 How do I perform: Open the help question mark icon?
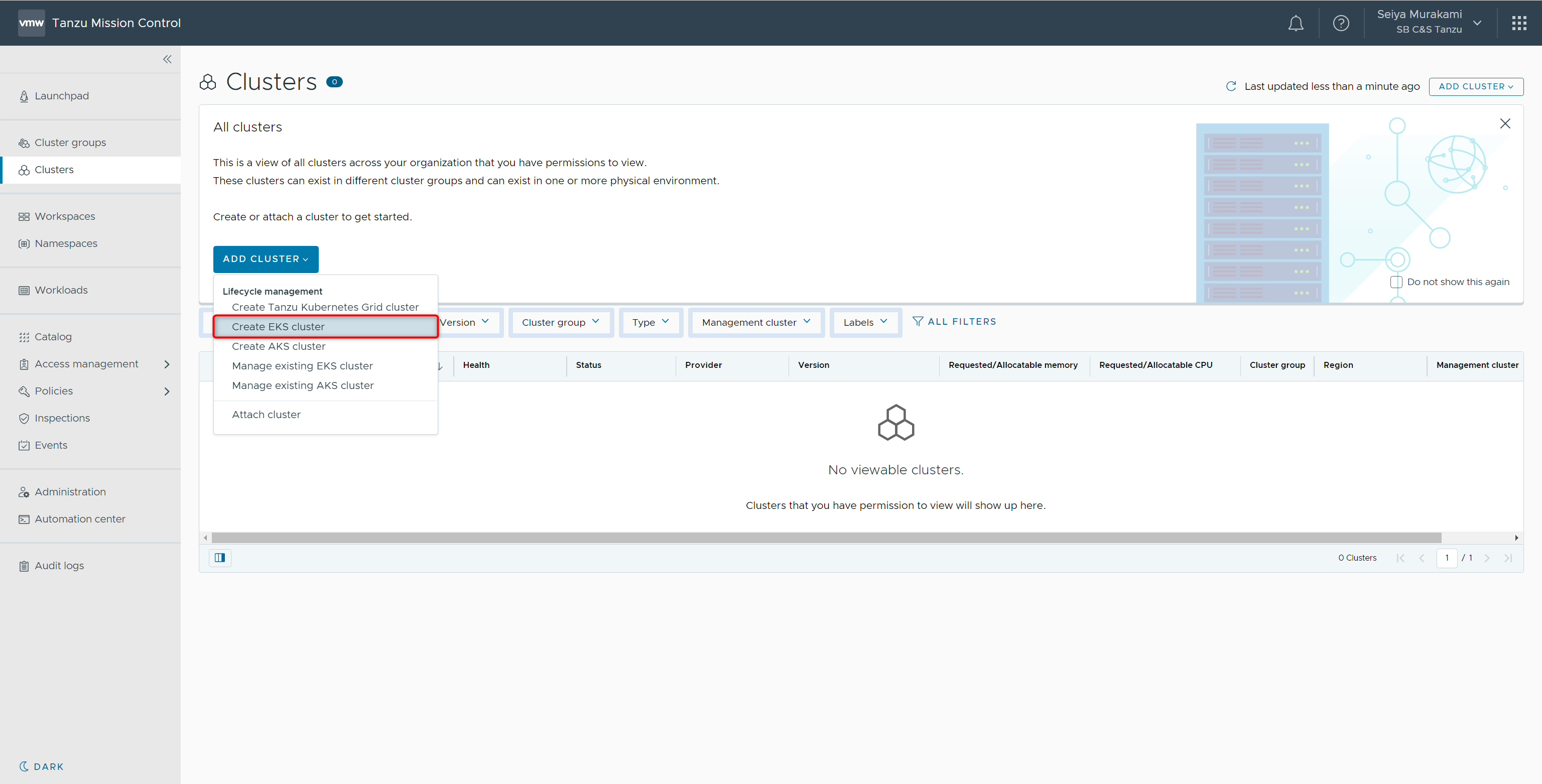pyautogui.click(x=1341, y=24)
